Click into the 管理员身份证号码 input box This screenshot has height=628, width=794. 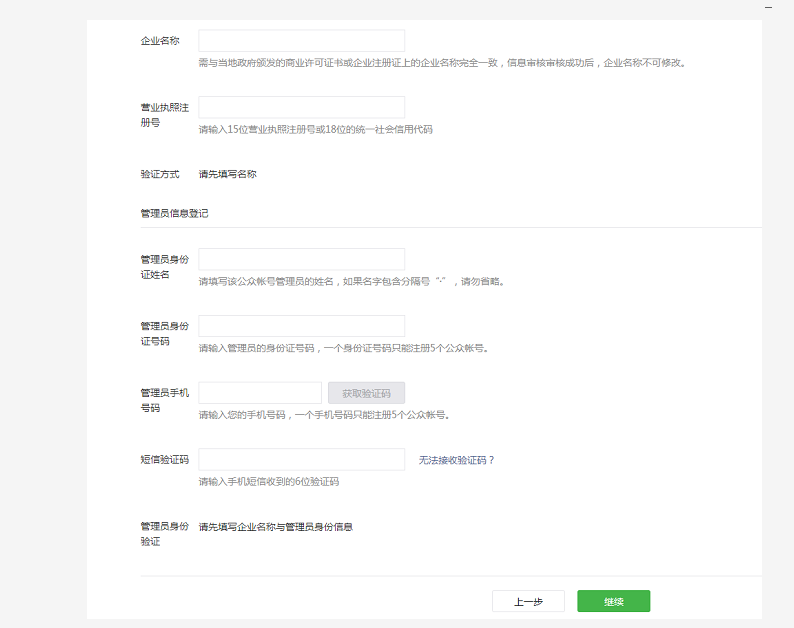click(301, 326)
